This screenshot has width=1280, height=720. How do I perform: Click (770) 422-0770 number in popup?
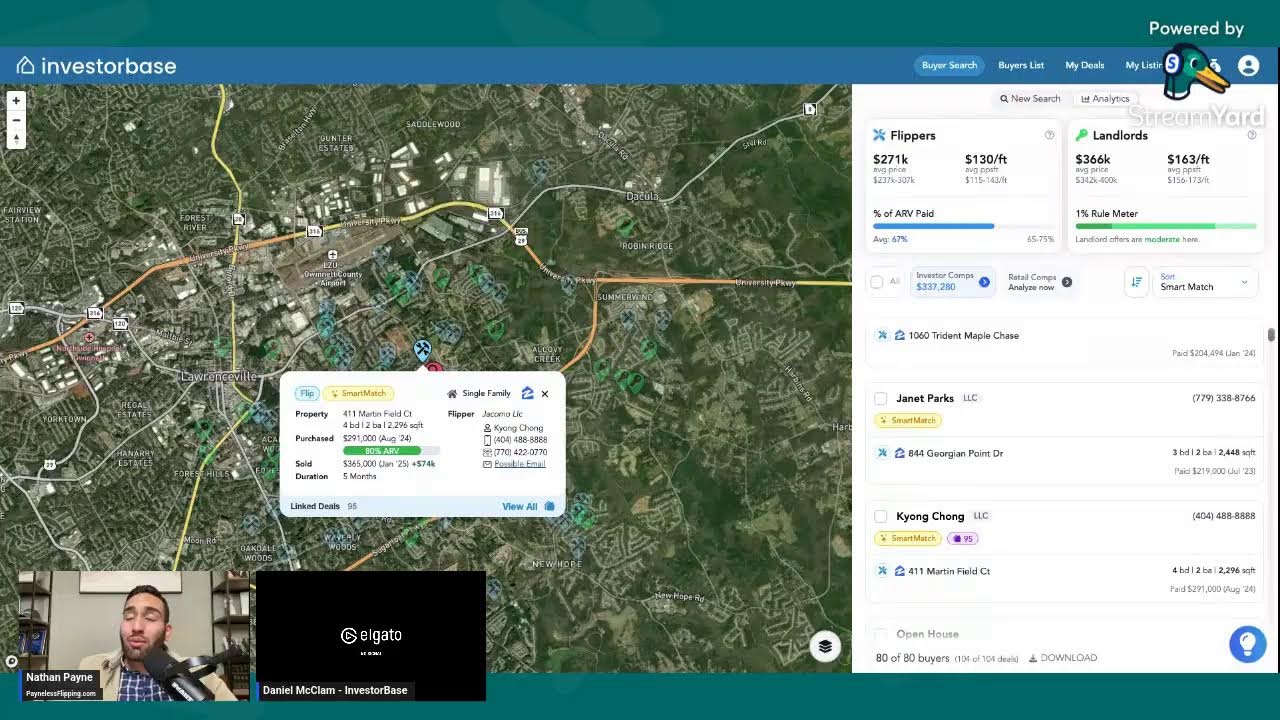(x=520, y=452)
